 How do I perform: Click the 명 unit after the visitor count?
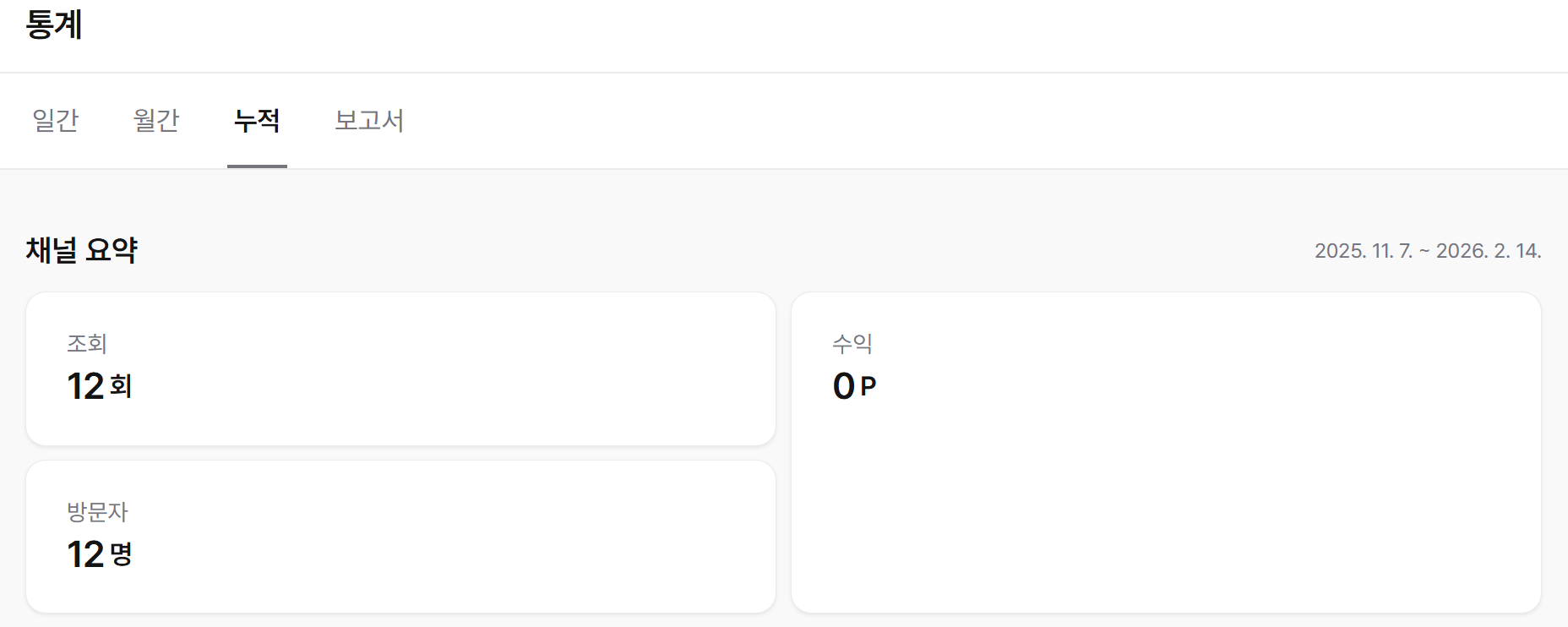coord(121,555)
